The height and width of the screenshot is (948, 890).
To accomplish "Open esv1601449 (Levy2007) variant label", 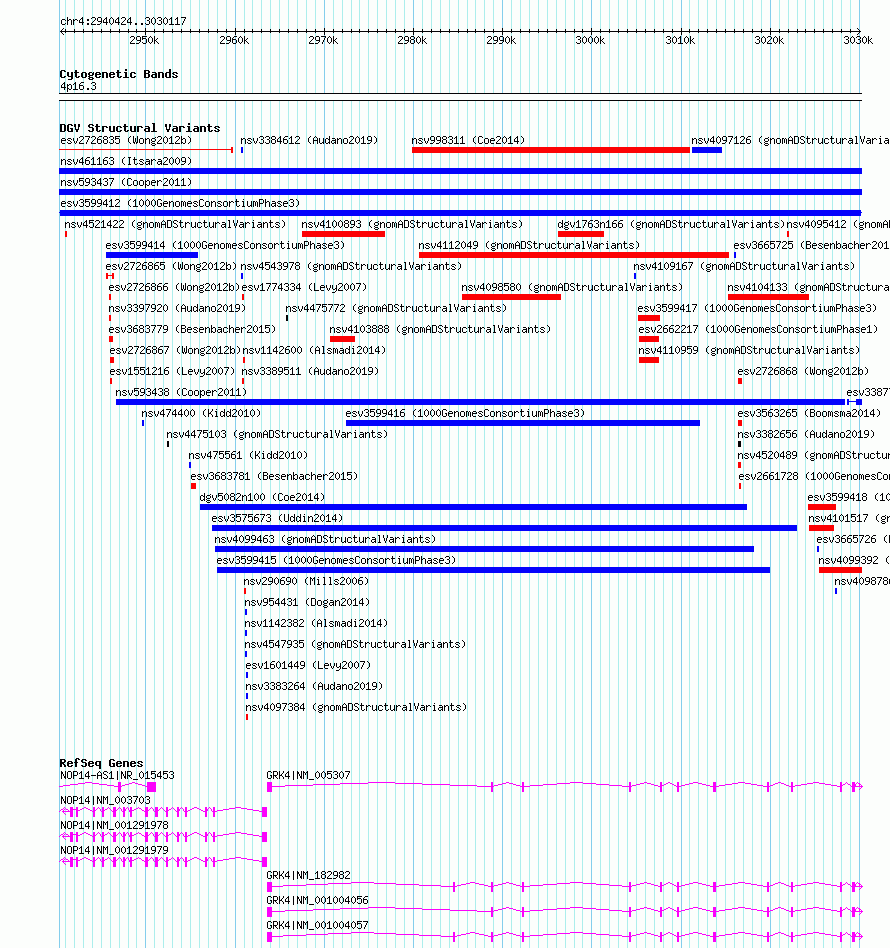I will [308, 665].
